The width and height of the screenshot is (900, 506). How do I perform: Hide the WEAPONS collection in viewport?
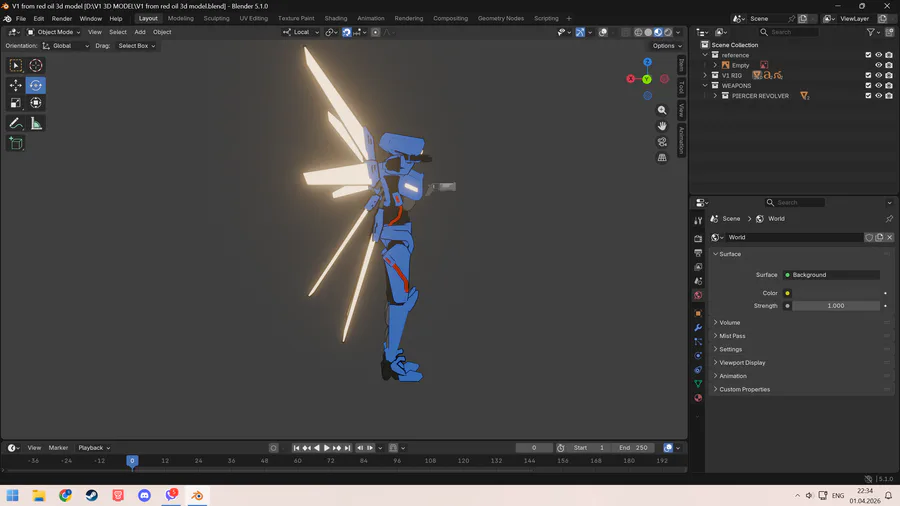(x=878, y=85)
